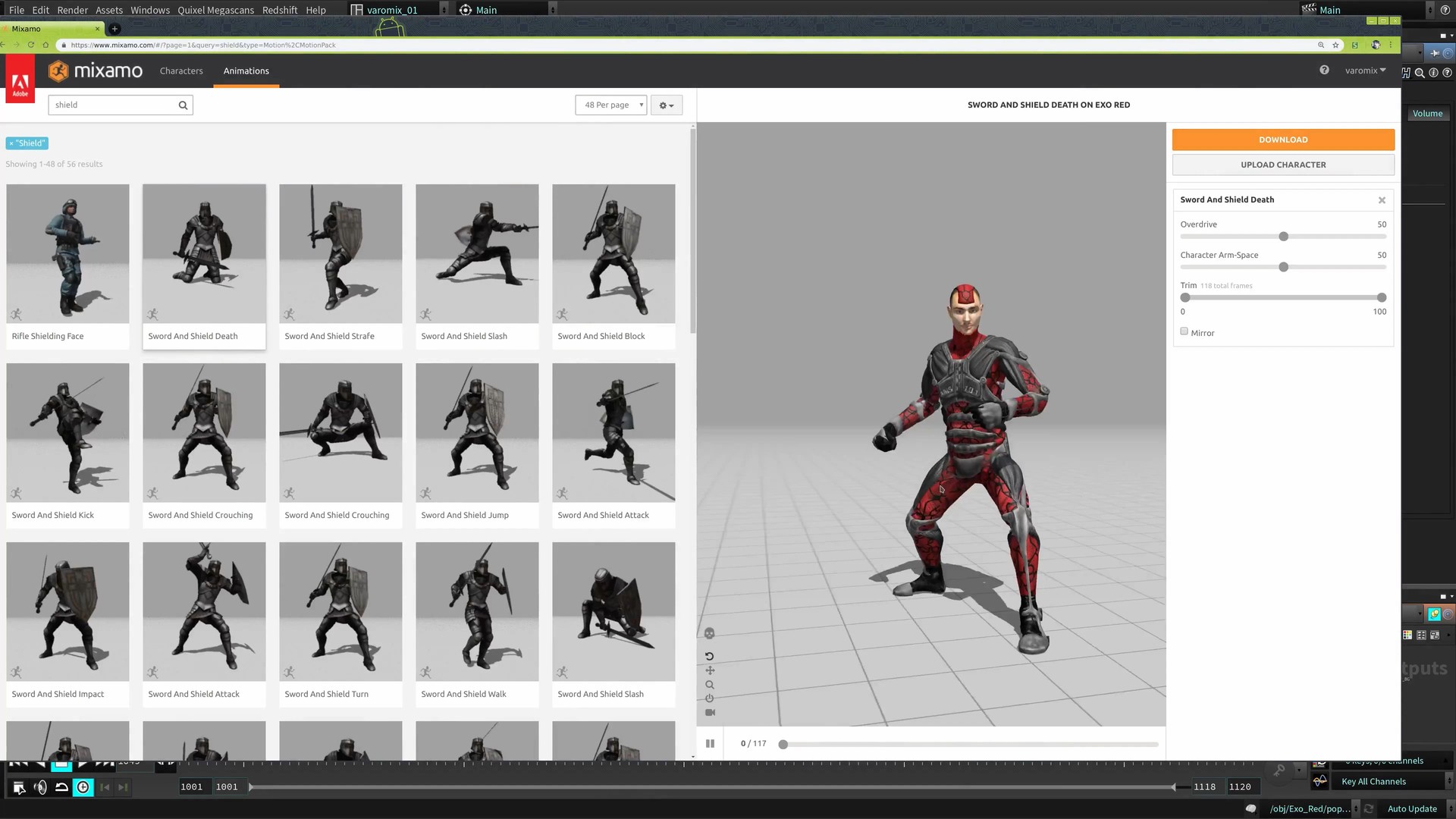The width and height of the screenshot is (1456, 819).
Task: Open the animation view settings gear dropdown
Action: coord(666,105)
